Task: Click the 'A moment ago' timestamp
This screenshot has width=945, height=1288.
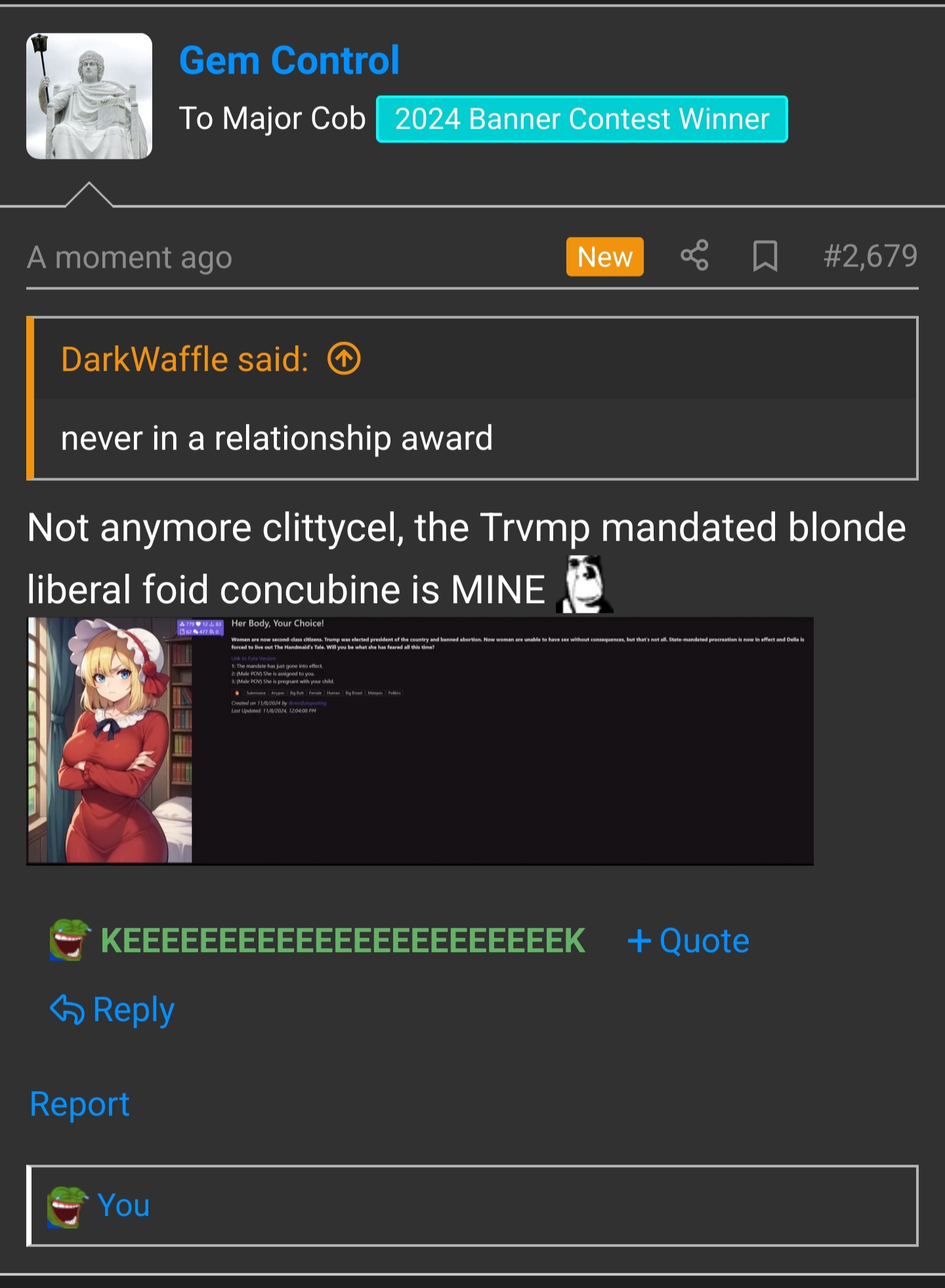Action: pos(129,257)
